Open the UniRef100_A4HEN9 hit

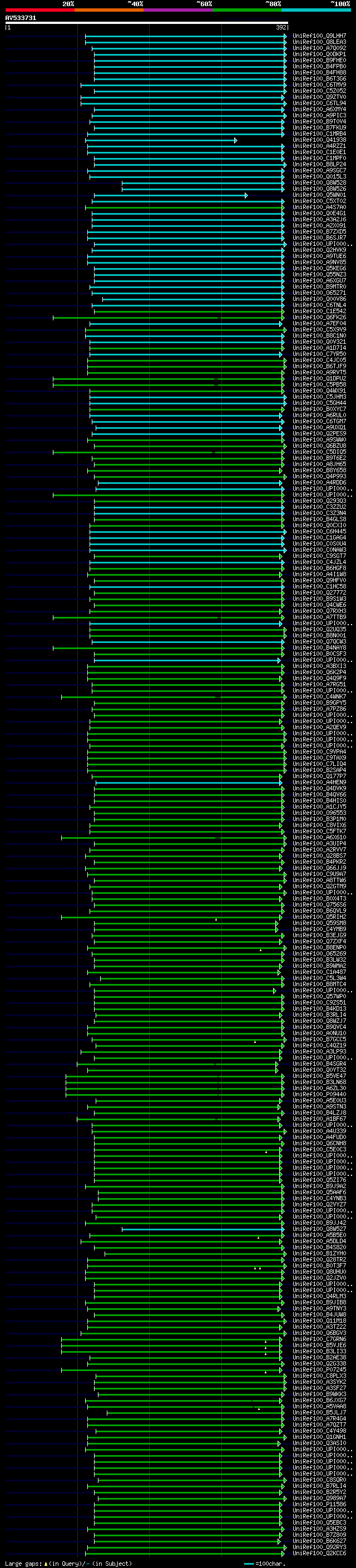pyautogui.click(x=319, y=782)
